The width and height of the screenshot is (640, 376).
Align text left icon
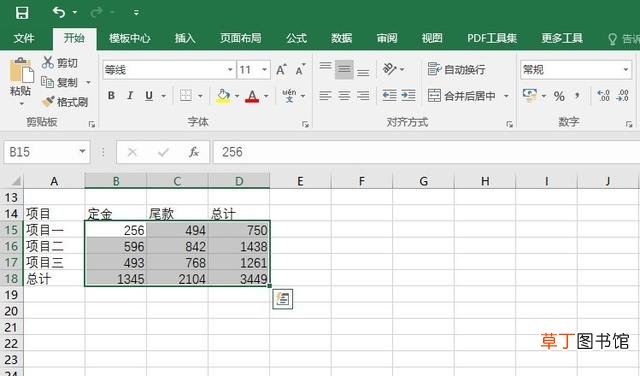[x=325, y=96]
